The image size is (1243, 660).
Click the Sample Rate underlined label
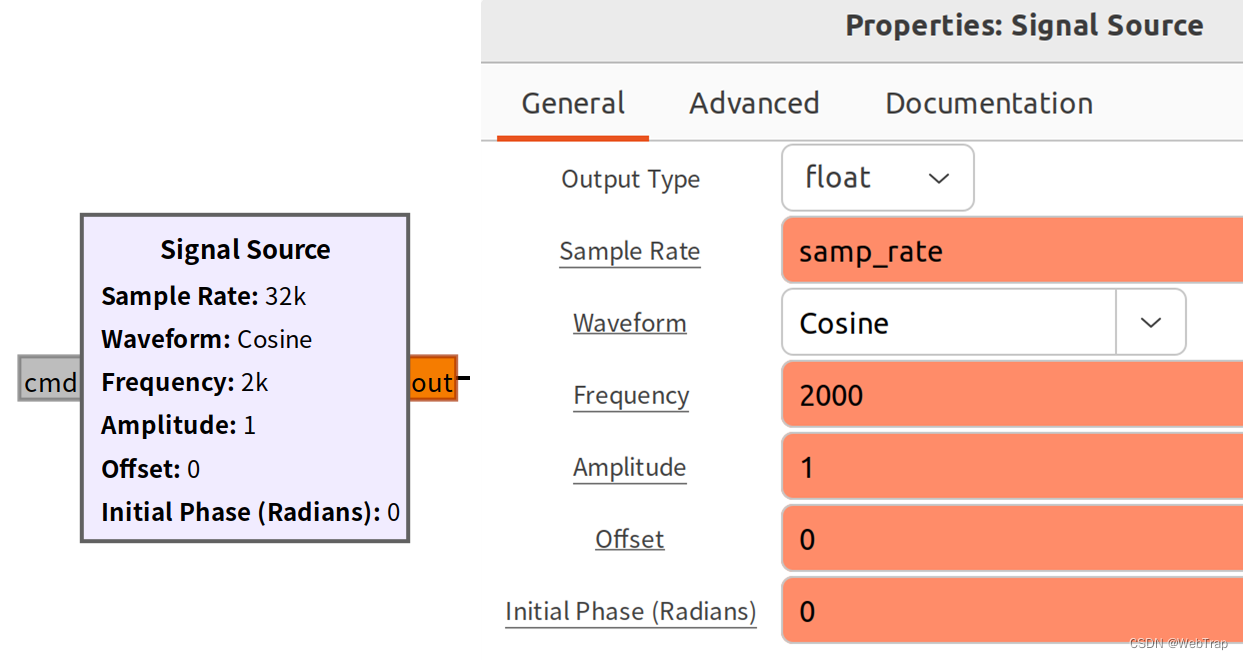[629, 251]
